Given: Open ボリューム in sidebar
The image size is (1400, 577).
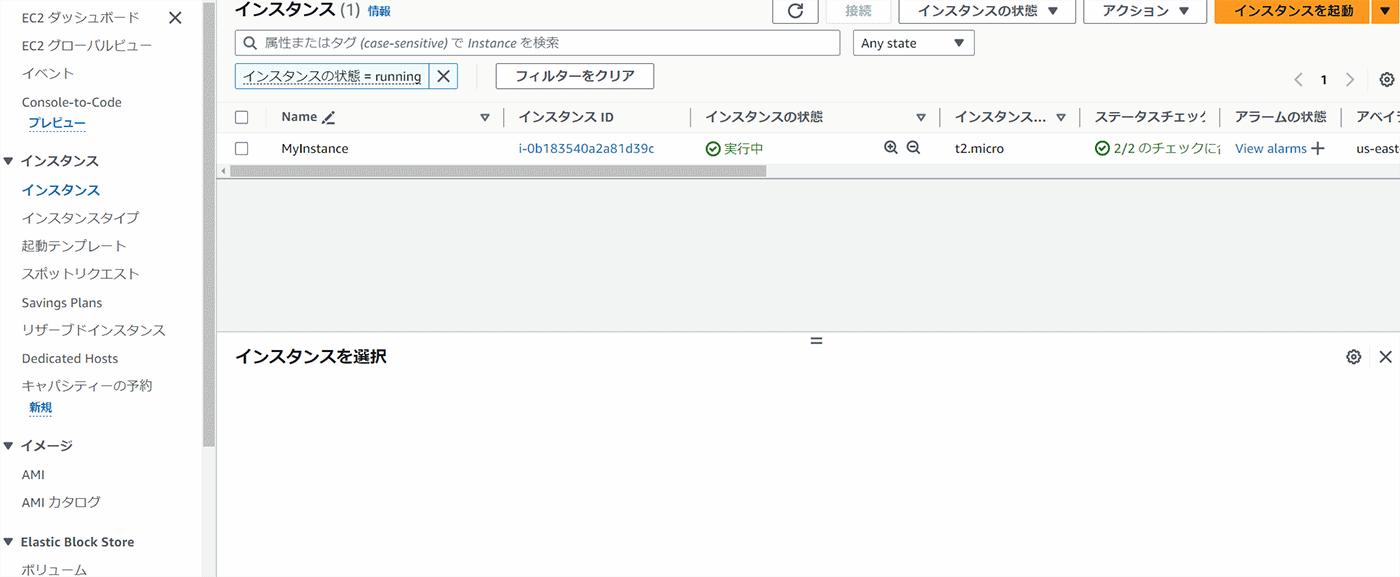Looking at the screenshot, I should (x=54, y=569).
